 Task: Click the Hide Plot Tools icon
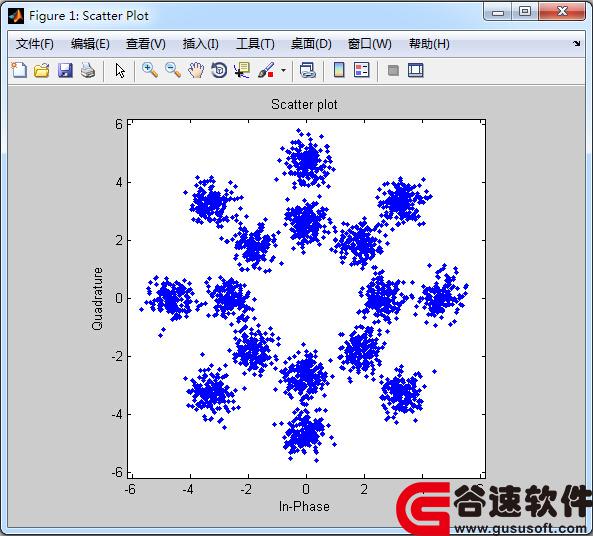393,70
